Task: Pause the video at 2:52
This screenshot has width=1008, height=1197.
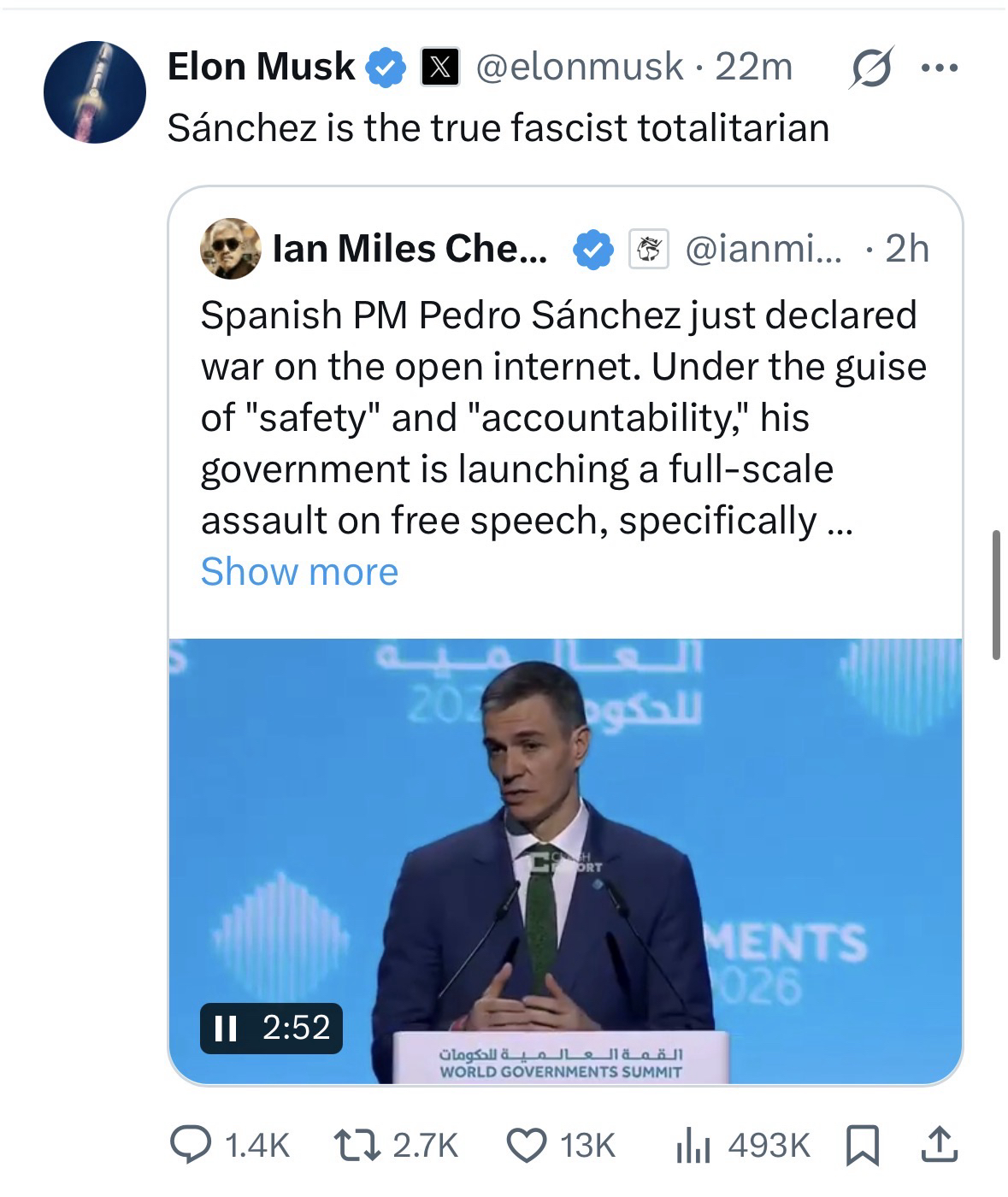Action: 226,1027
